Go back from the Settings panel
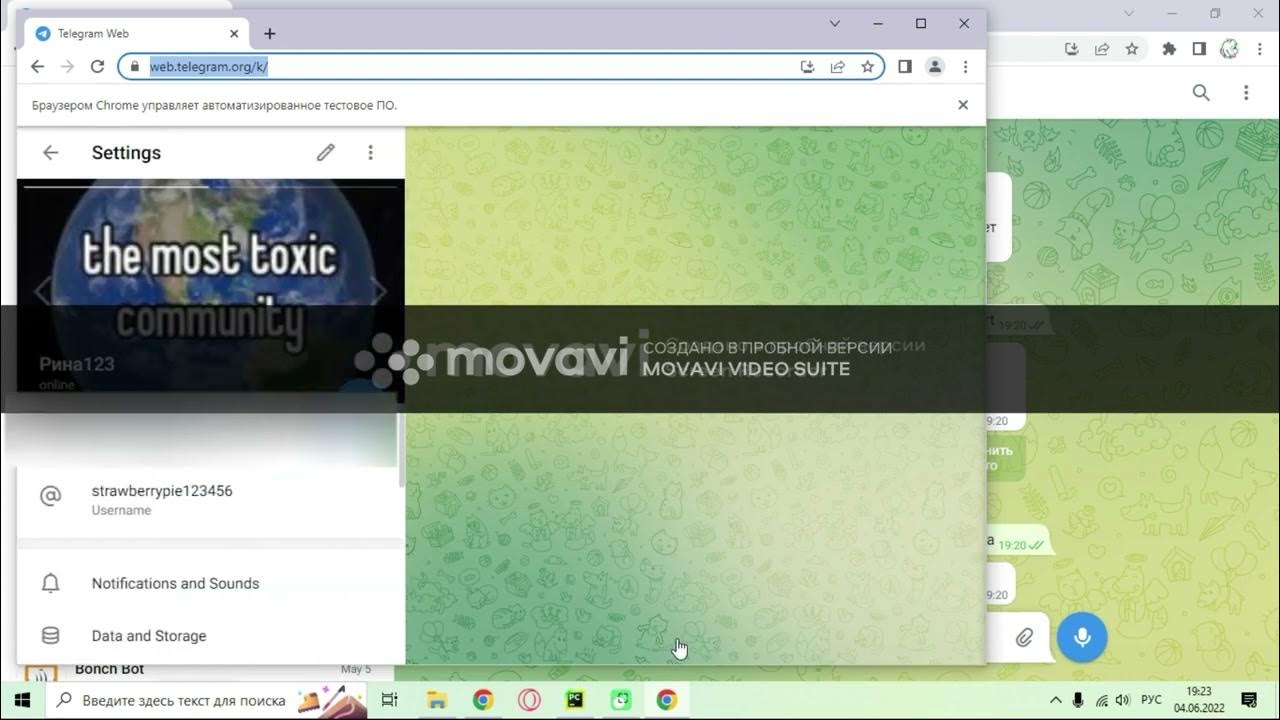The image size is (1280, 720). 50,153
